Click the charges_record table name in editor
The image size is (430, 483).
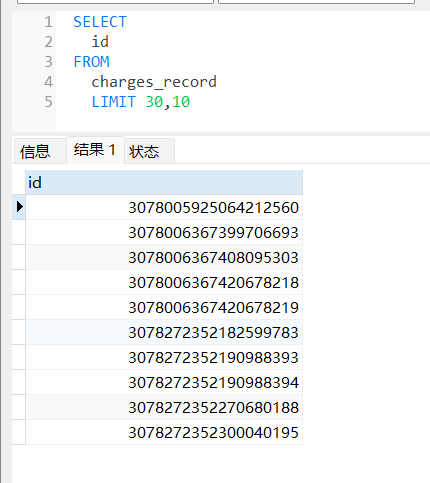tap(154, 82)
